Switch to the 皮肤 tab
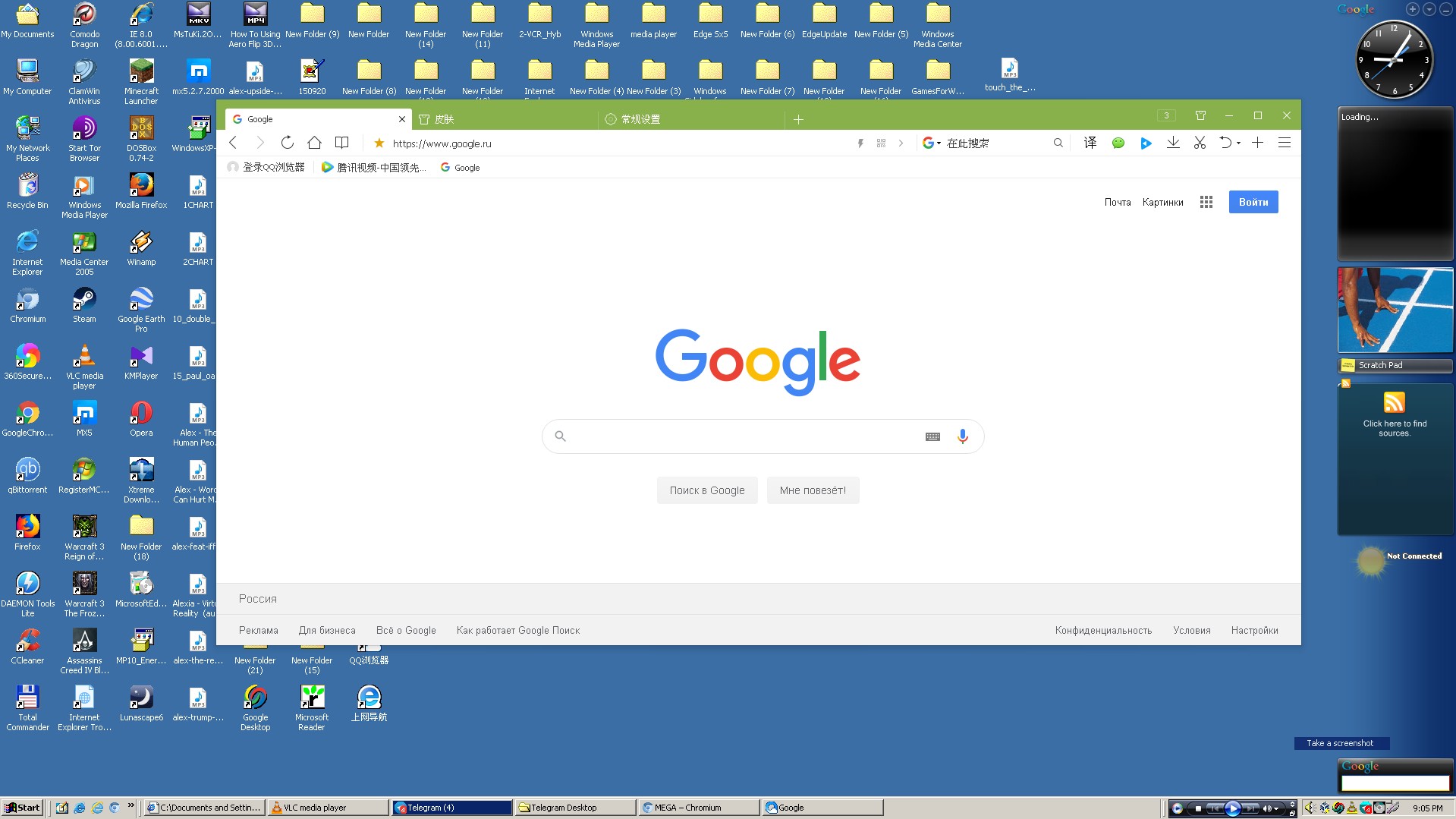This screenshot has width=1456, height=819. pos(444,119)
